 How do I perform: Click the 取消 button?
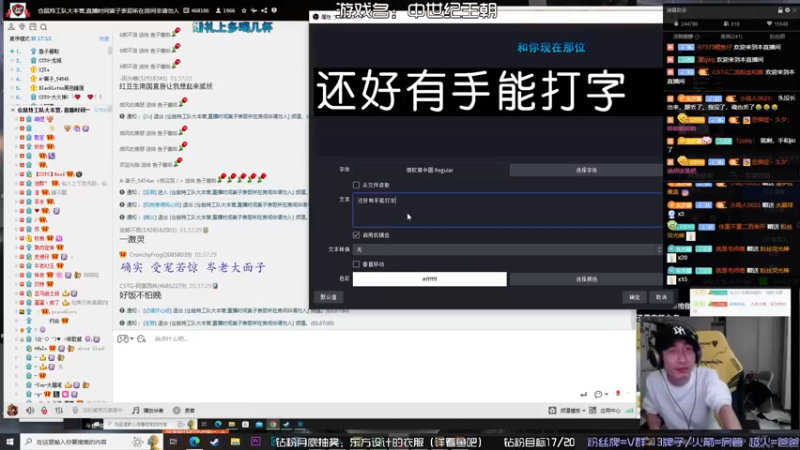click(x=661, y=297)
